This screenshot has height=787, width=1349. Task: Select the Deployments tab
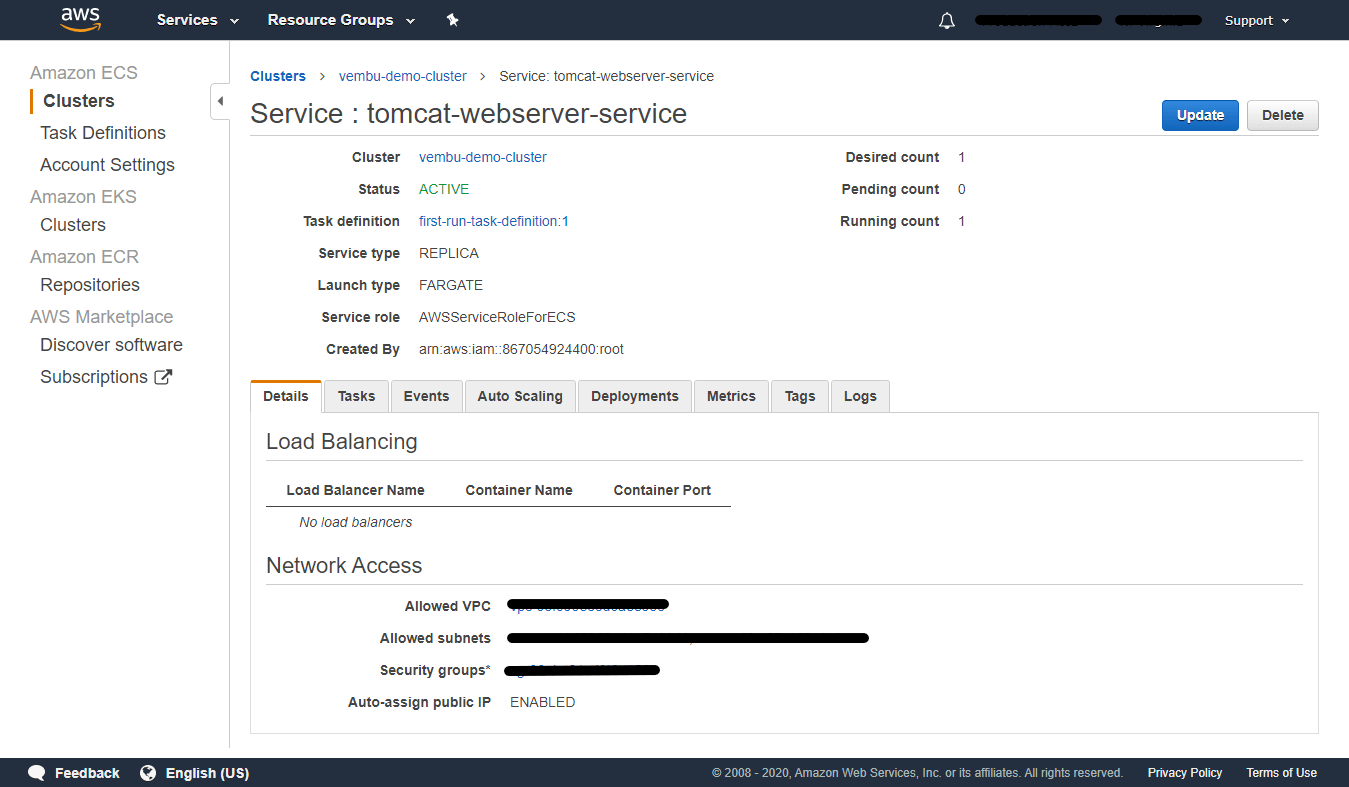coord(635,396)
